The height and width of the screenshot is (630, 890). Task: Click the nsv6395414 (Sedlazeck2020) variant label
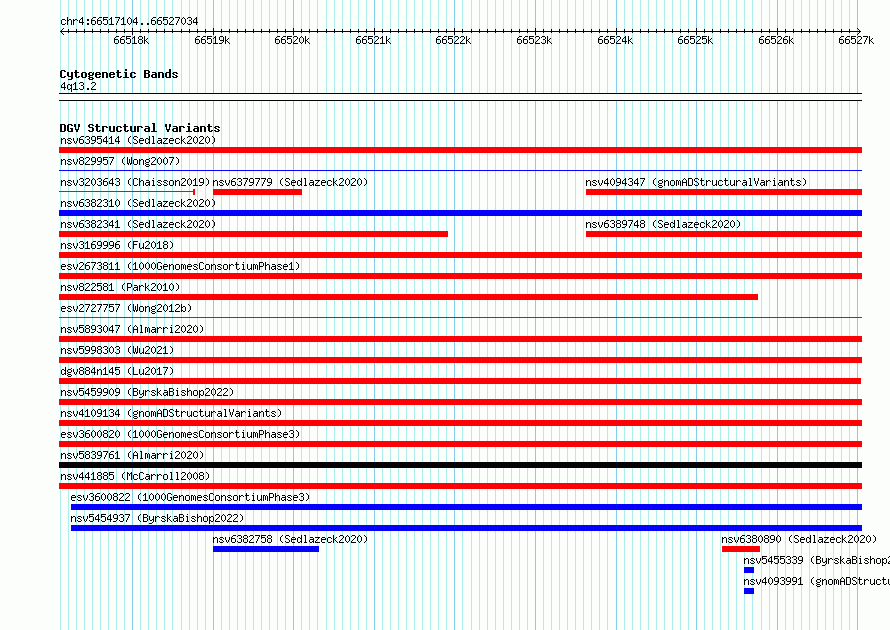tap(138, 140)
